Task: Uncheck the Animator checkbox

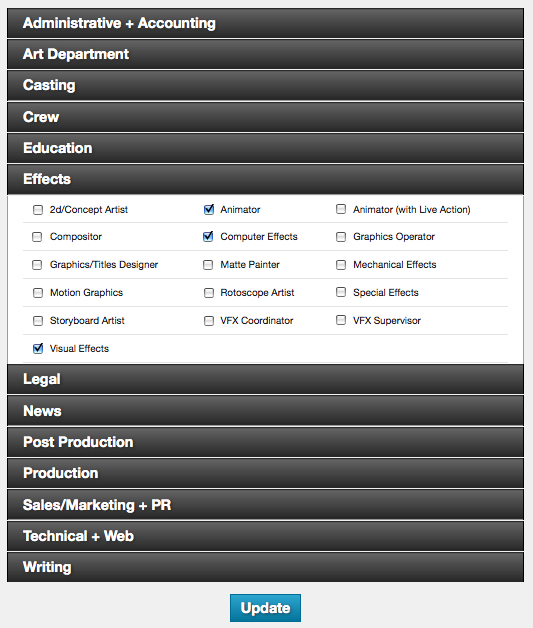Action: (x=209, y=209)
